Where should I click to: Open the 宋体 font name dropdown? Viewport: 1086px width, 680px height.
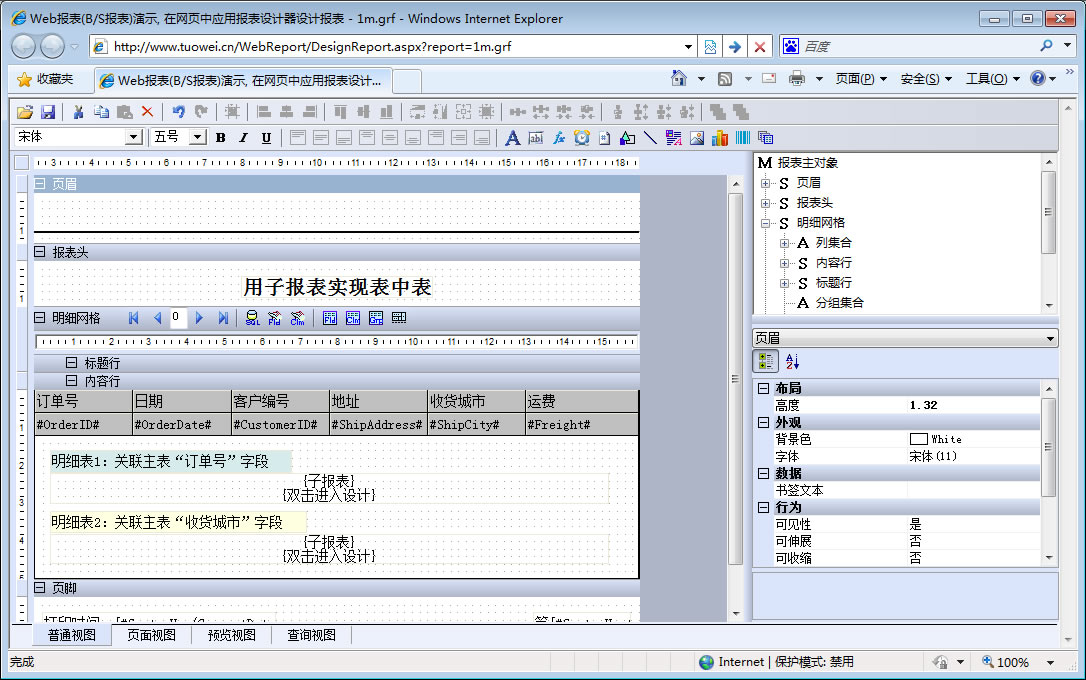pos(133,138)
